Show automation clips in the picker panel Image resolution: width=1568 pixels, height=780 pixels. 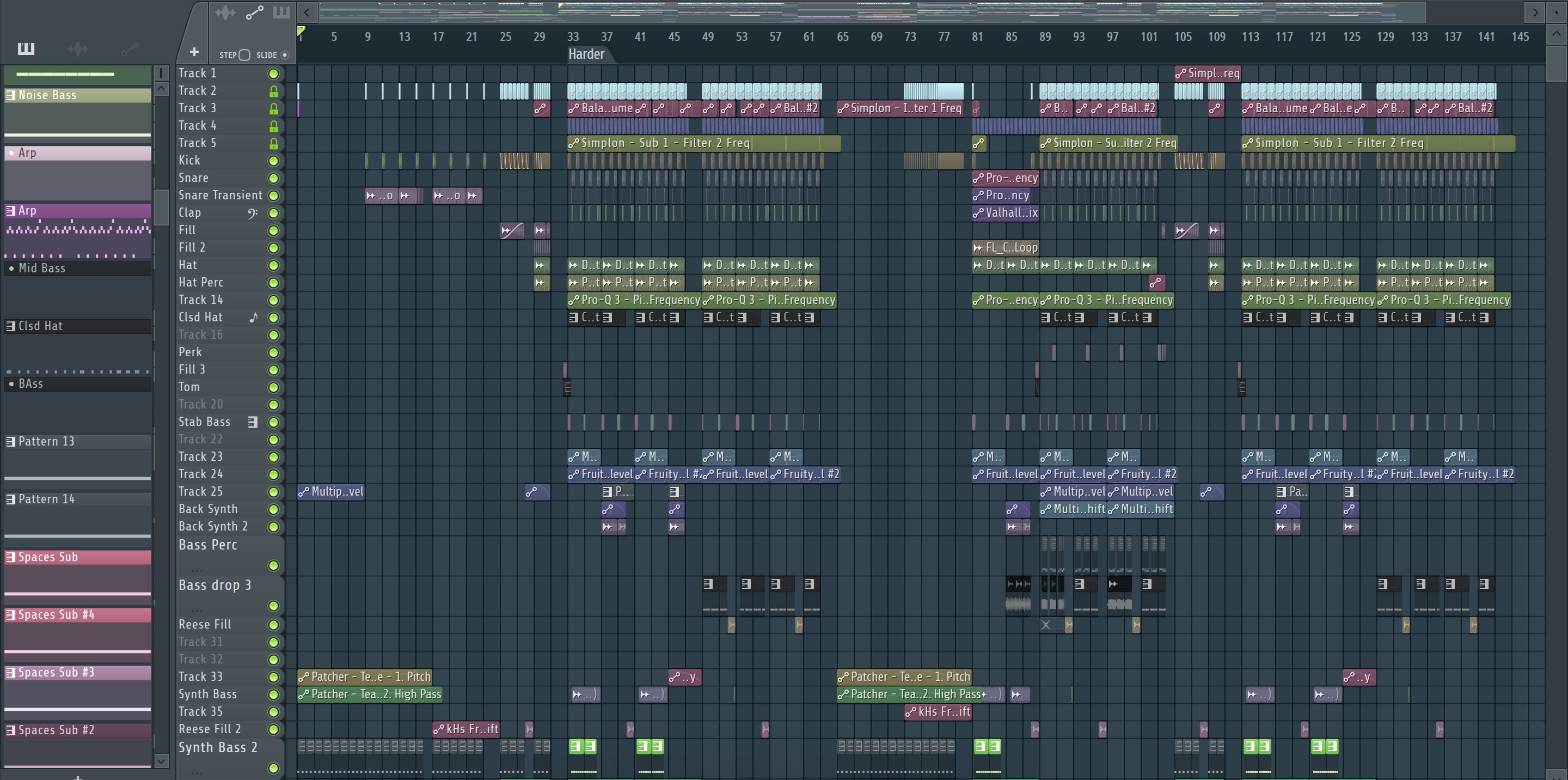[130, 48]
